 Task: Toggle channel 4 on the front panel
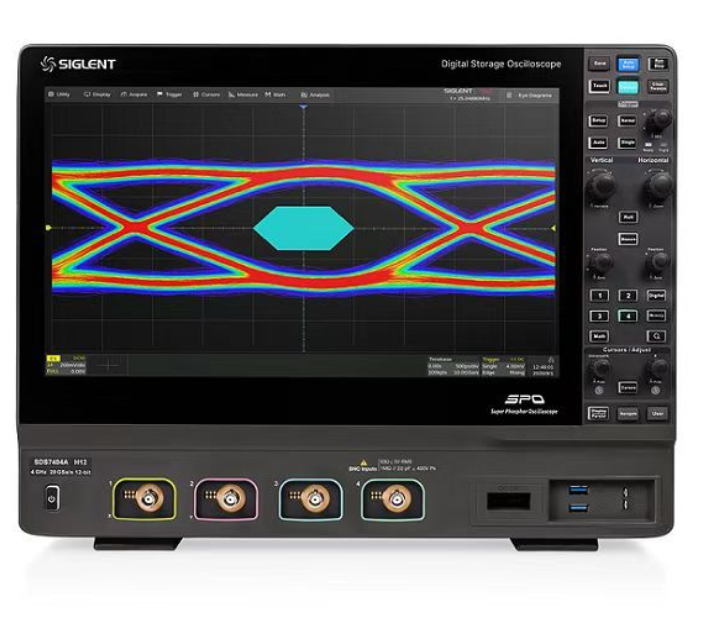(628, 316)
